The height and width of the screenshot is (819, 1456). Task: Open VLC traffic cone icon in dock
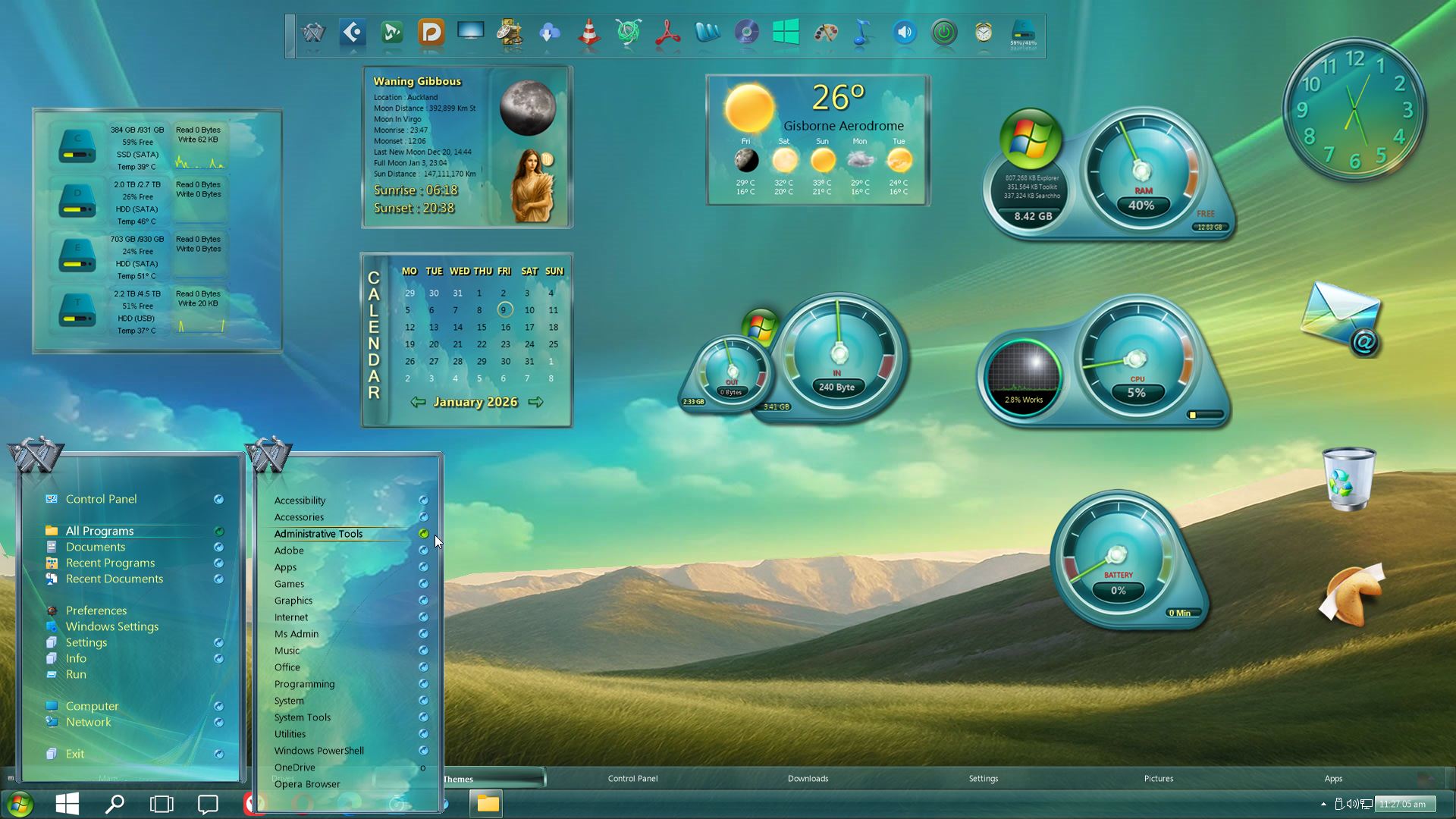[x=589, y=33]
